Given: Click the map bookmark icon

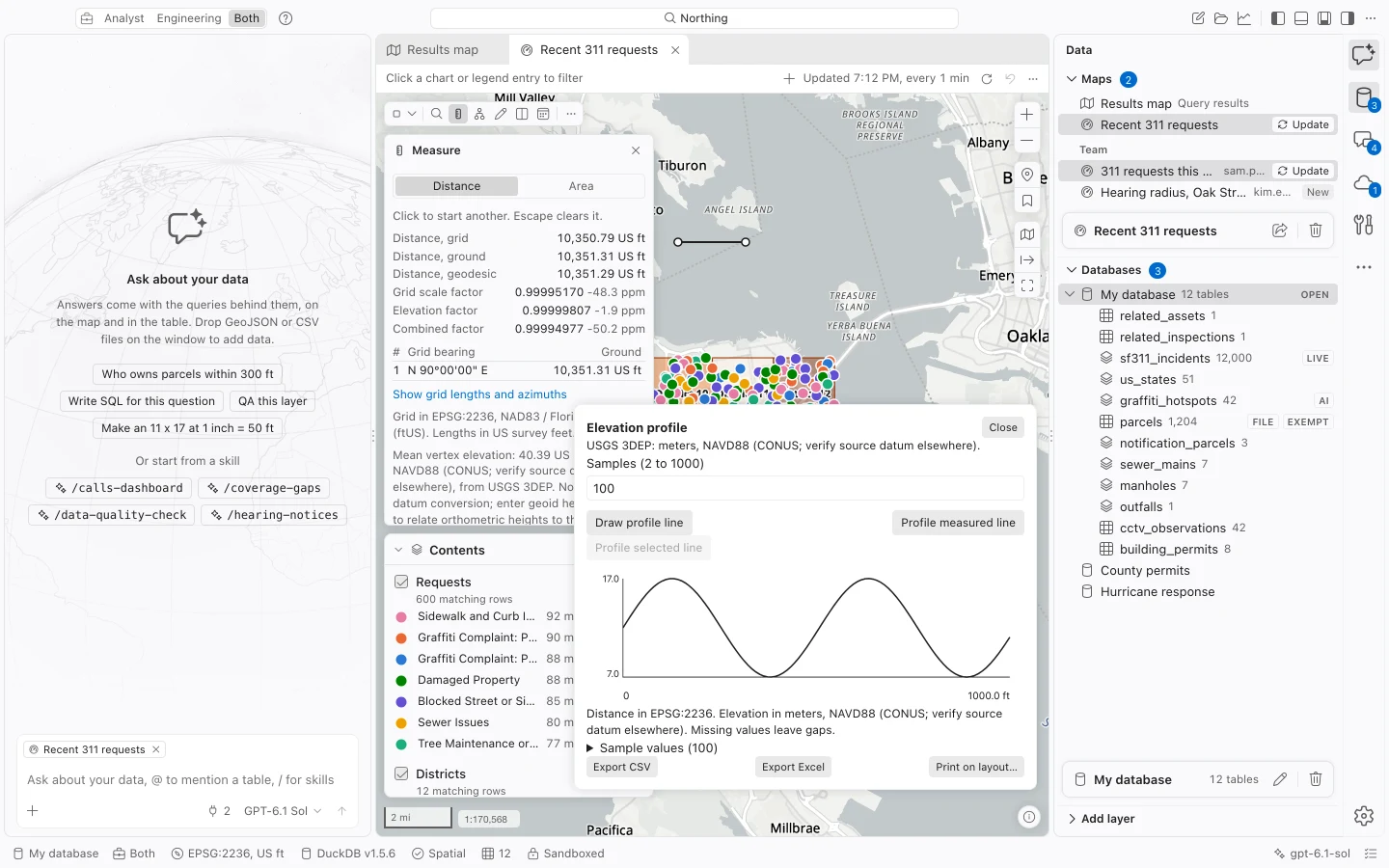Looking at the screenshot, I should [1027, 202].
